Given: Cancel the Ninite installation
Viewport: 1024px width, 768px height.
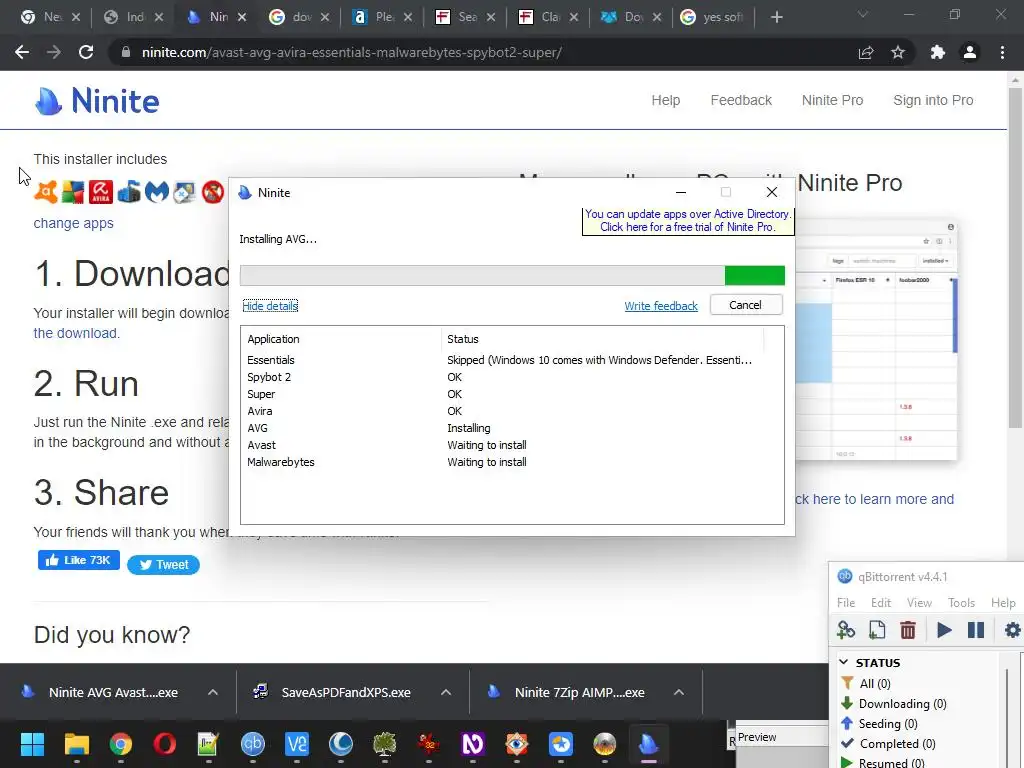Looking at the screenshot, I should pos(746,305).
